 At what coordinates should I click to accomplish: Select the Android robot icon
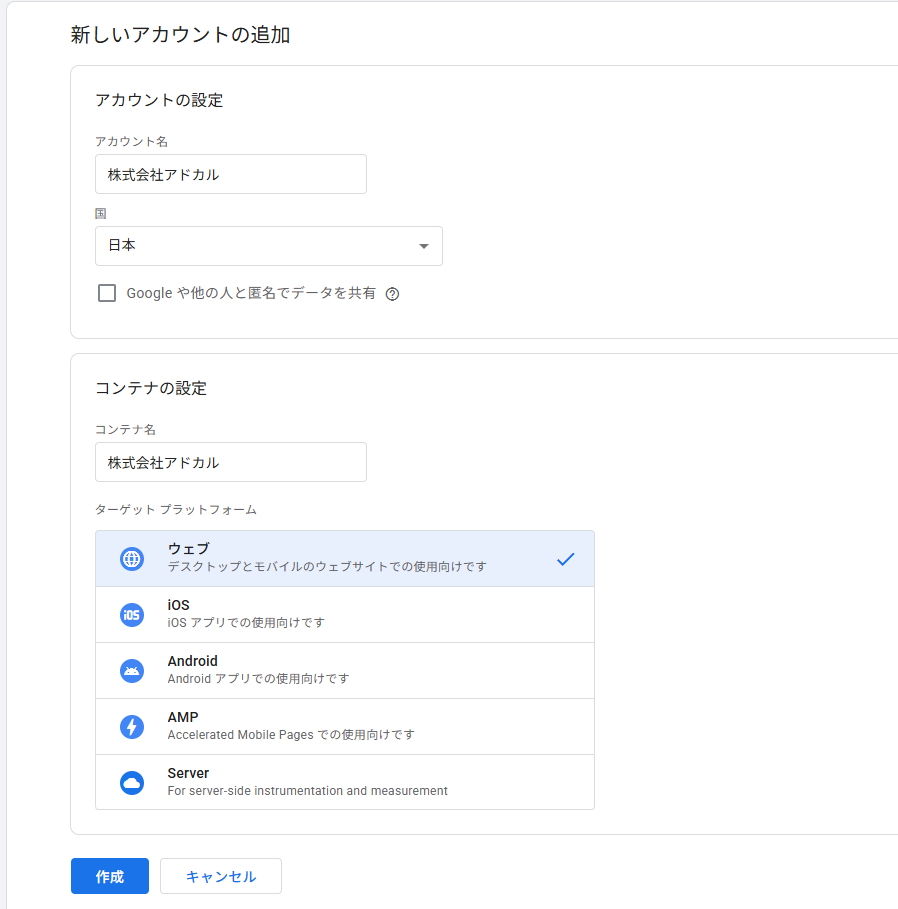131,671
